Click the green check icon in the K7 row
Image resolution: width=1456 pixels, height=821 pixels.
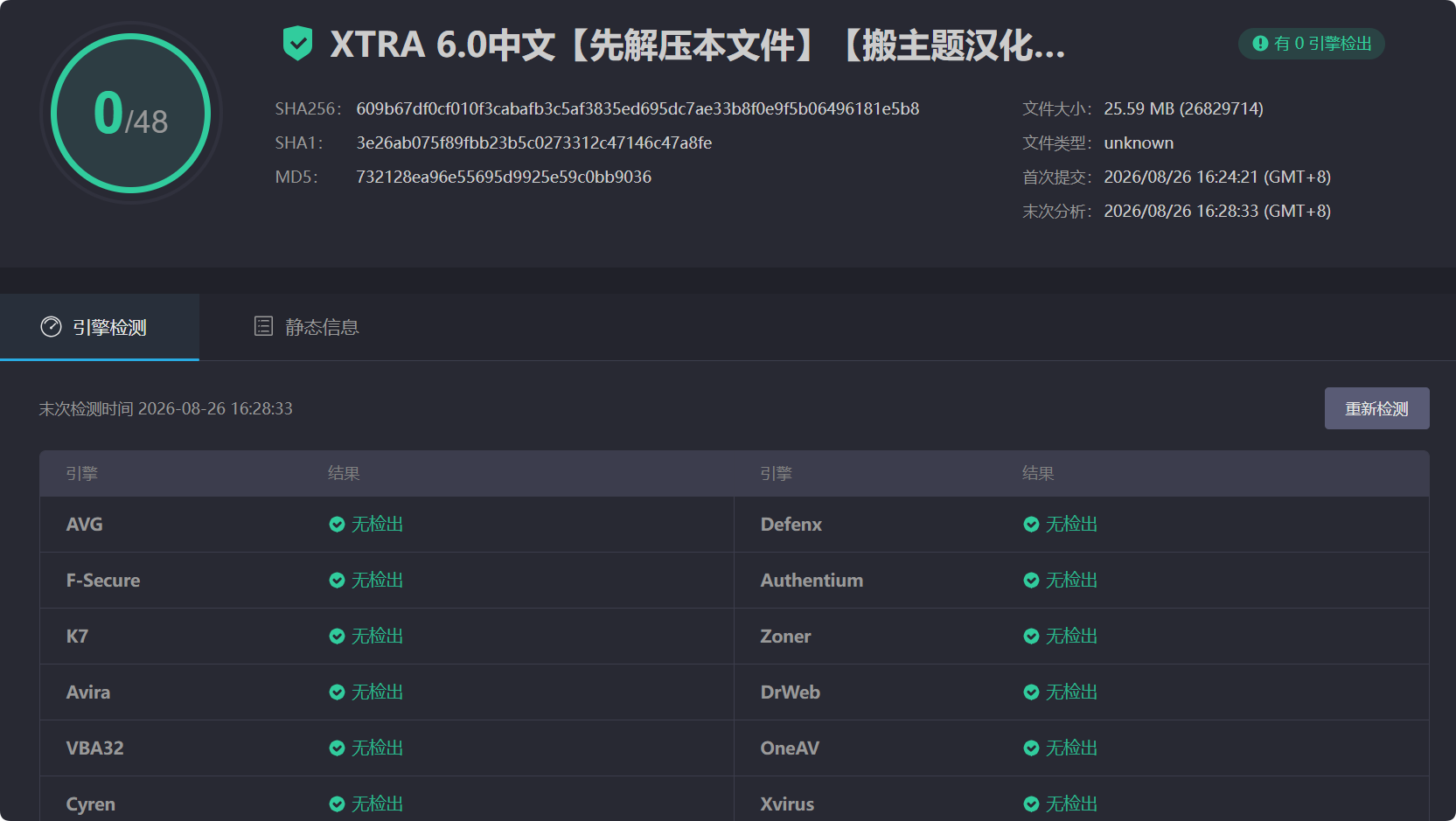337,637
